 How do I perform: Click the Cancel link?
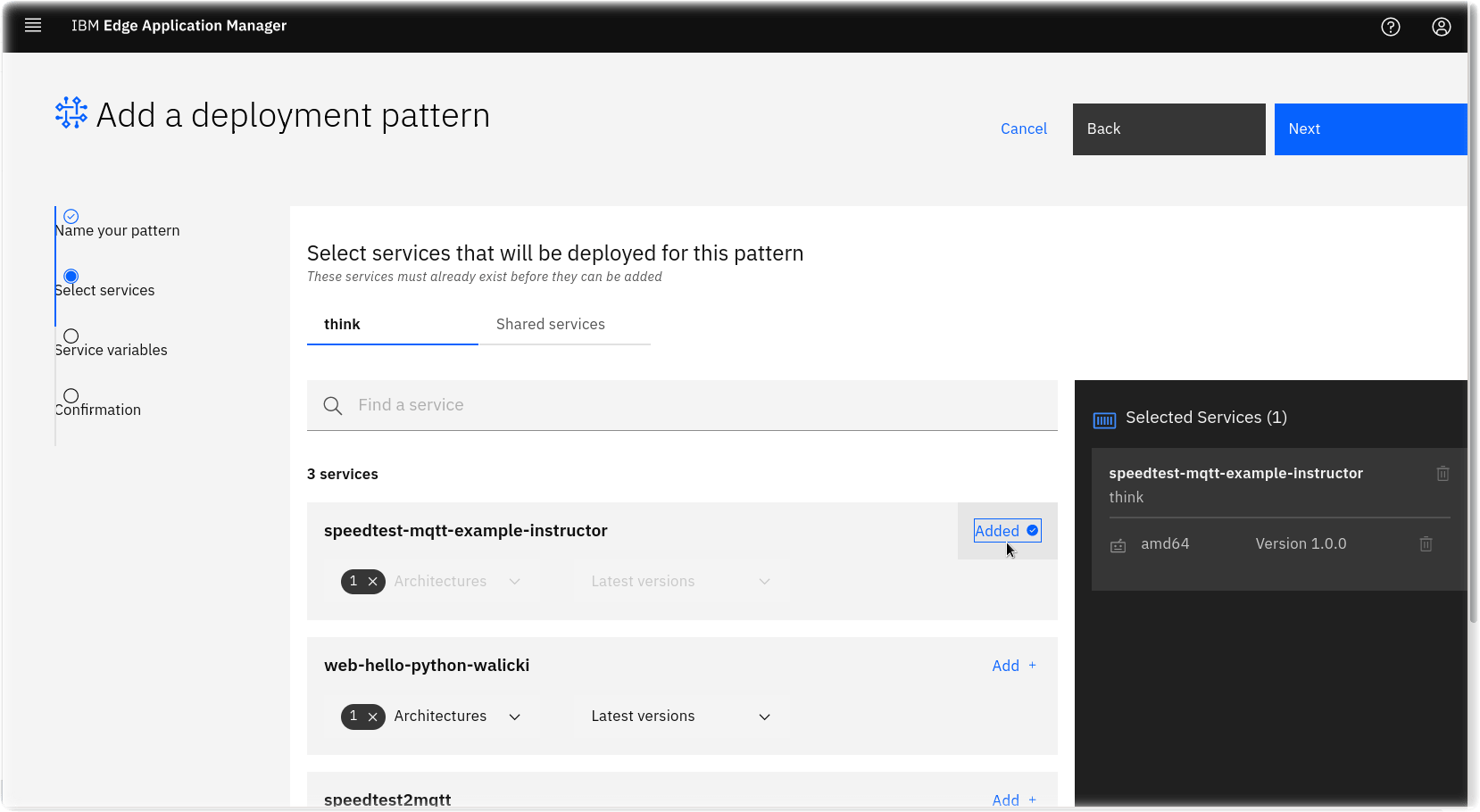[1024, 129]
